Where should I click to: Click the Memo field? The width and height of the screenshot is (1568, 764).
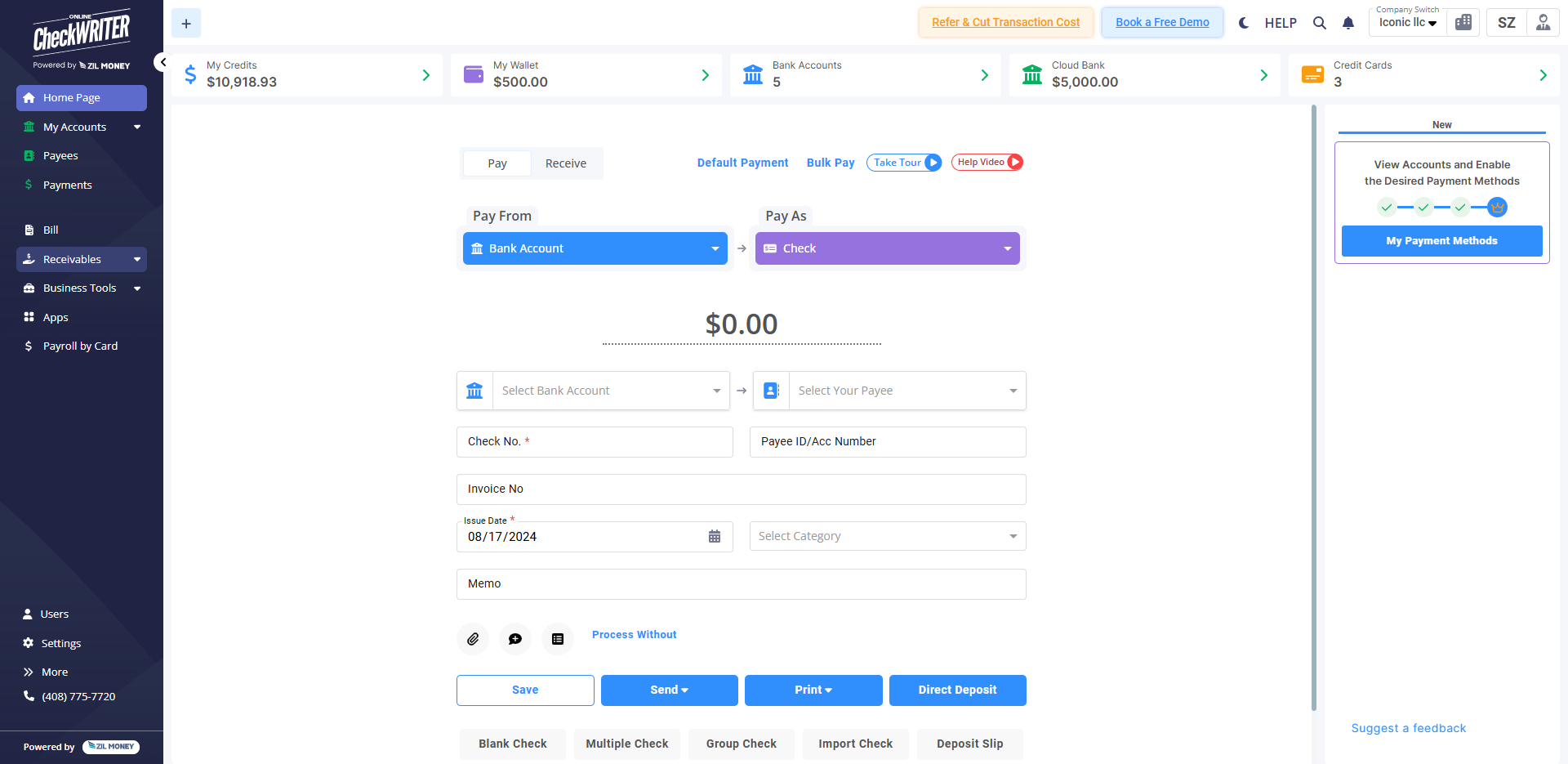pyautogui.click(x=742, y=584)
